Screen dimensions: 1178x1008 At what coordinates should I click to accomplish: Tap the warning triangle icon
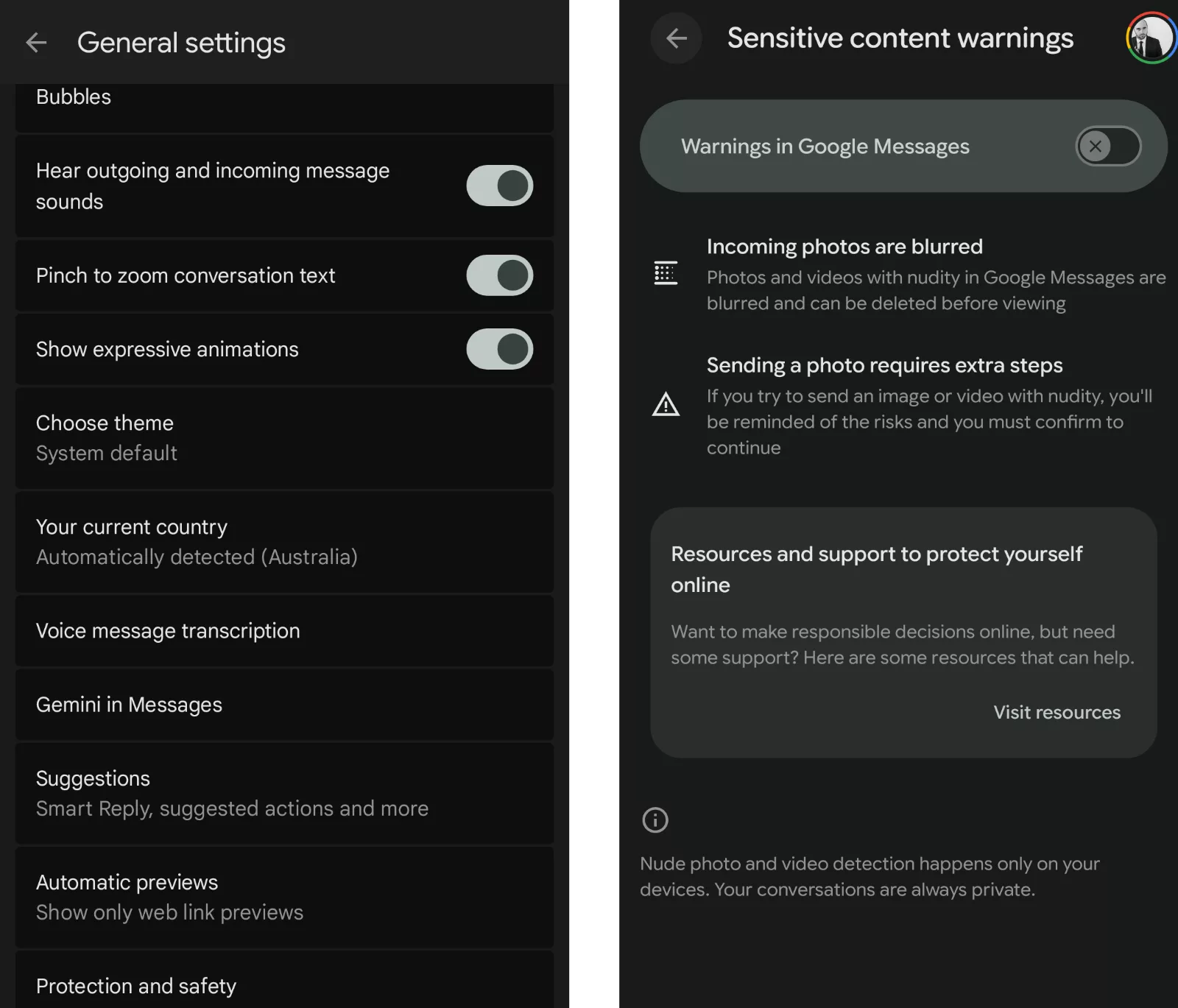pyautogui.click(x=666, y=404)
